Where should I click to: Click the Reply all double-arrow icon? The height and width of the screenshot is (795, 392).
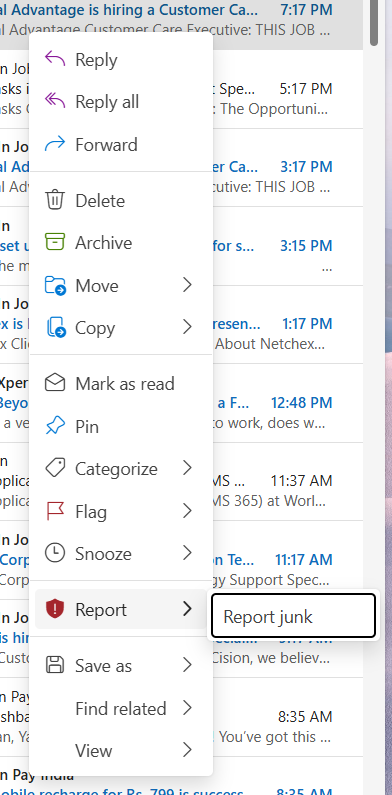55,101
